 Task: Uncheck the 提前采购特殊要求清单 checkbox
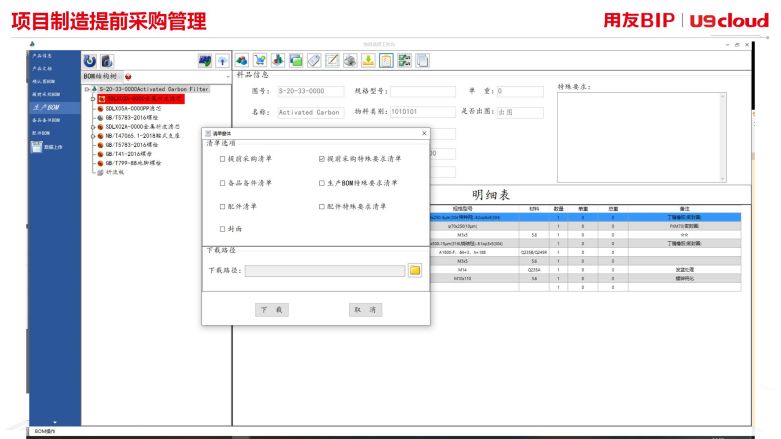(322, 159)
